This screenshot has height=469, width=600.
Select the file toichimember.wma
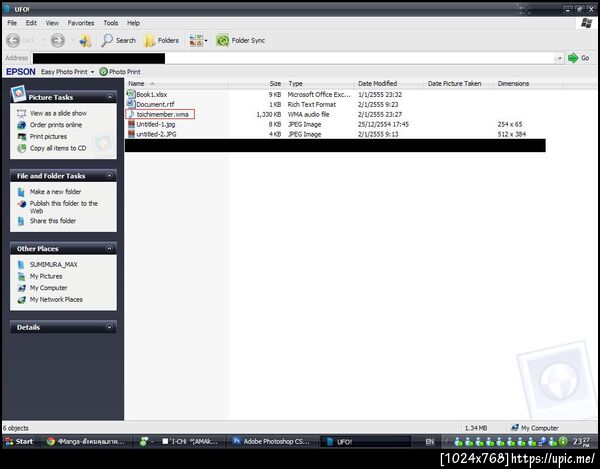(x=162, y=114)
